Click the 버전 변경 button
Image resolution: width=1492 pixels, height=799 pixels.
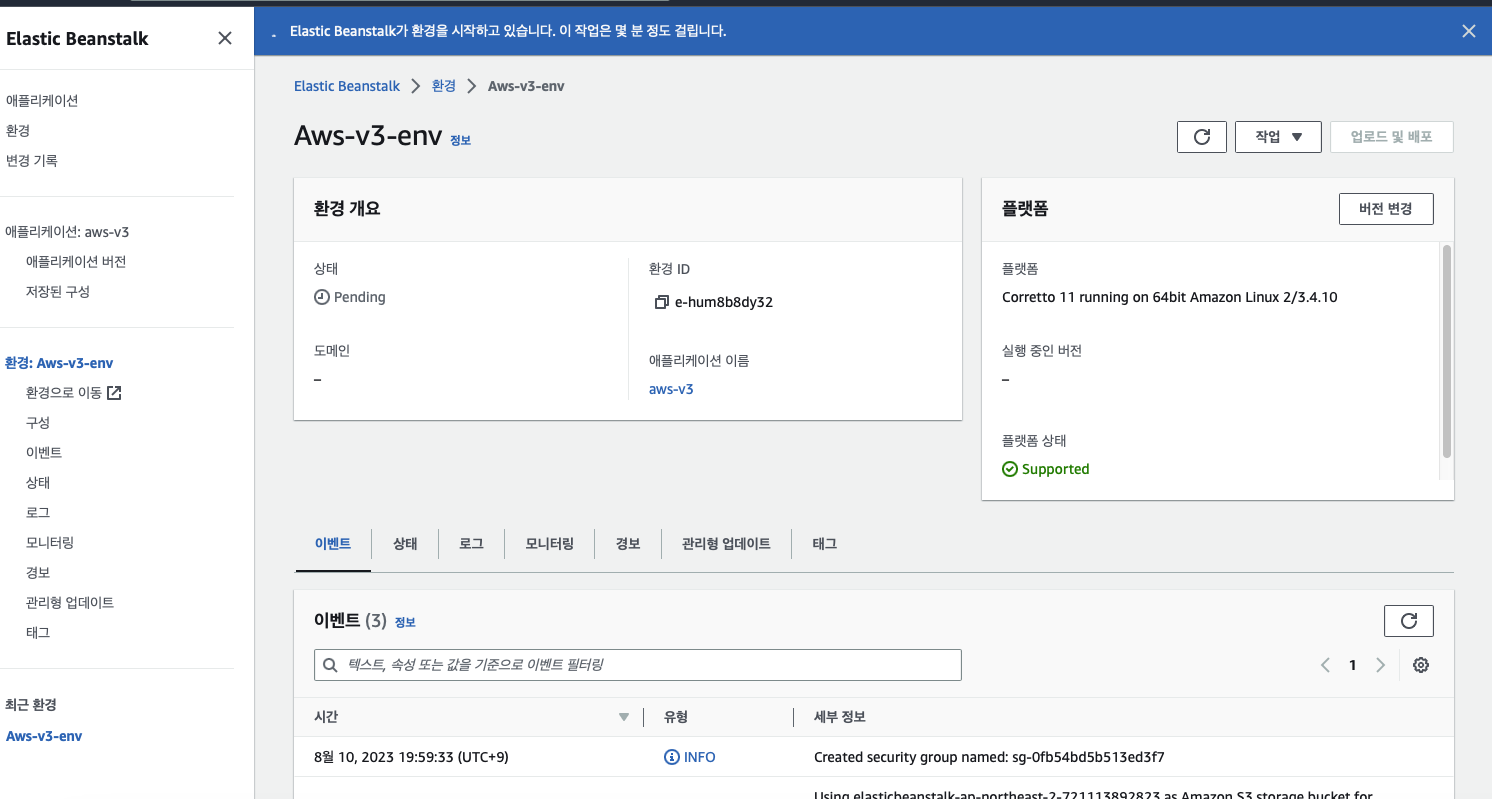(1386, 209)
